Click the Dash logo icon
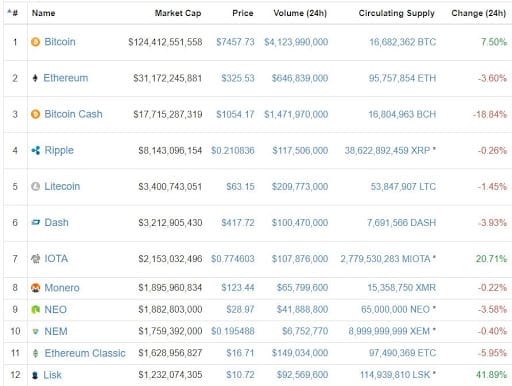512x386 pixels. (x=35, y=222)
